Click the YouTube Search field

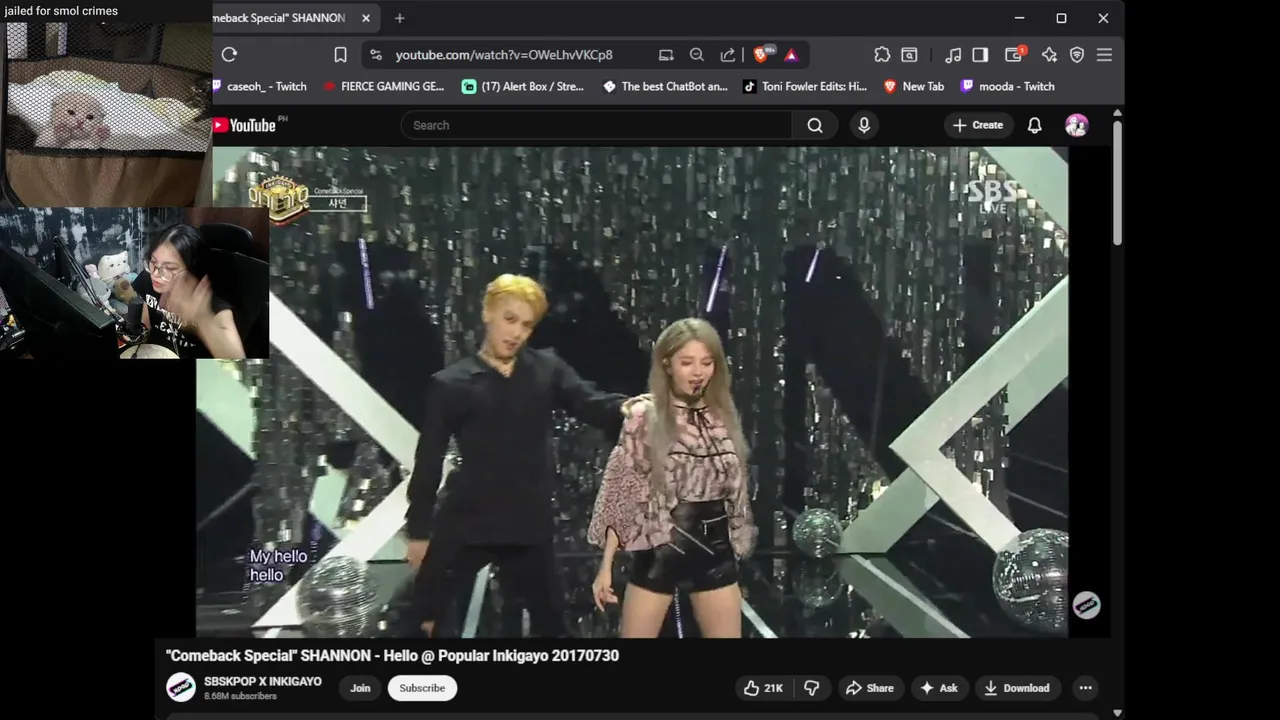(597, 125)
